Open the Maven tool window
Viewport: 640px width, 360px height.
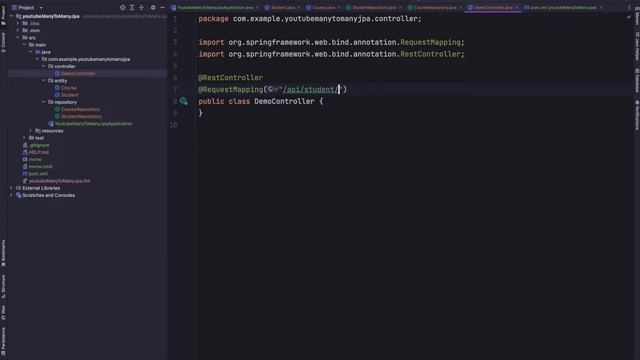637,16
